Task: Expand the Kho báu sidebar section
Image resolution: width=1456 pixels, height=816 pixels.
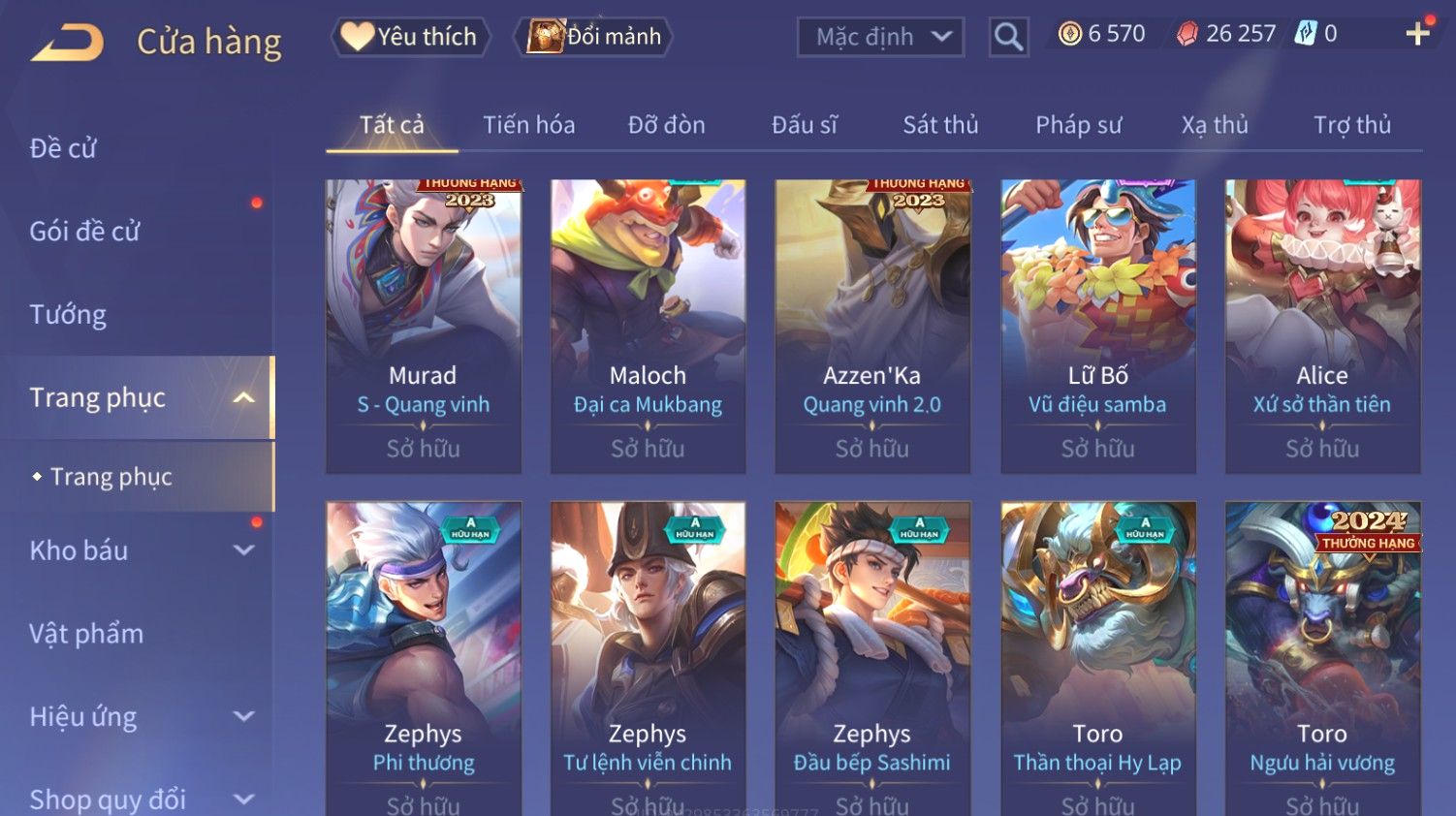Action: 243,550
